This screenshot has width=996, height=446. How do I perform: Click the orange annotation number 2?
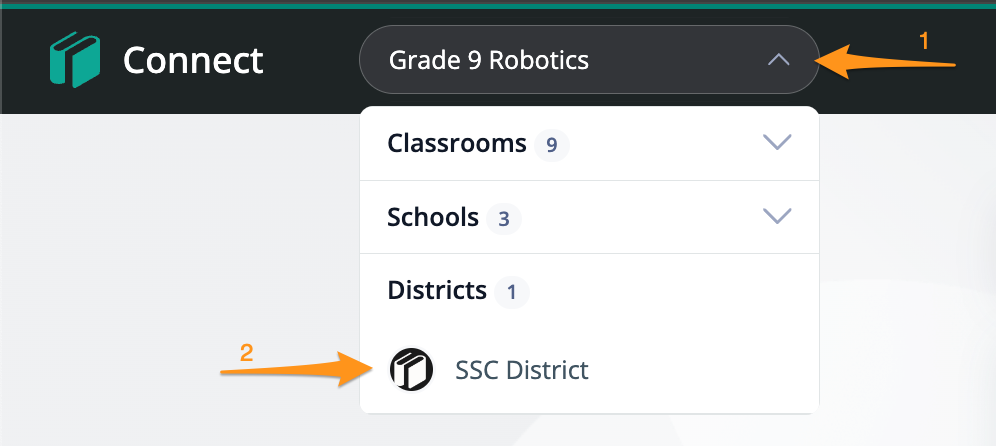(x=246, y=353)
